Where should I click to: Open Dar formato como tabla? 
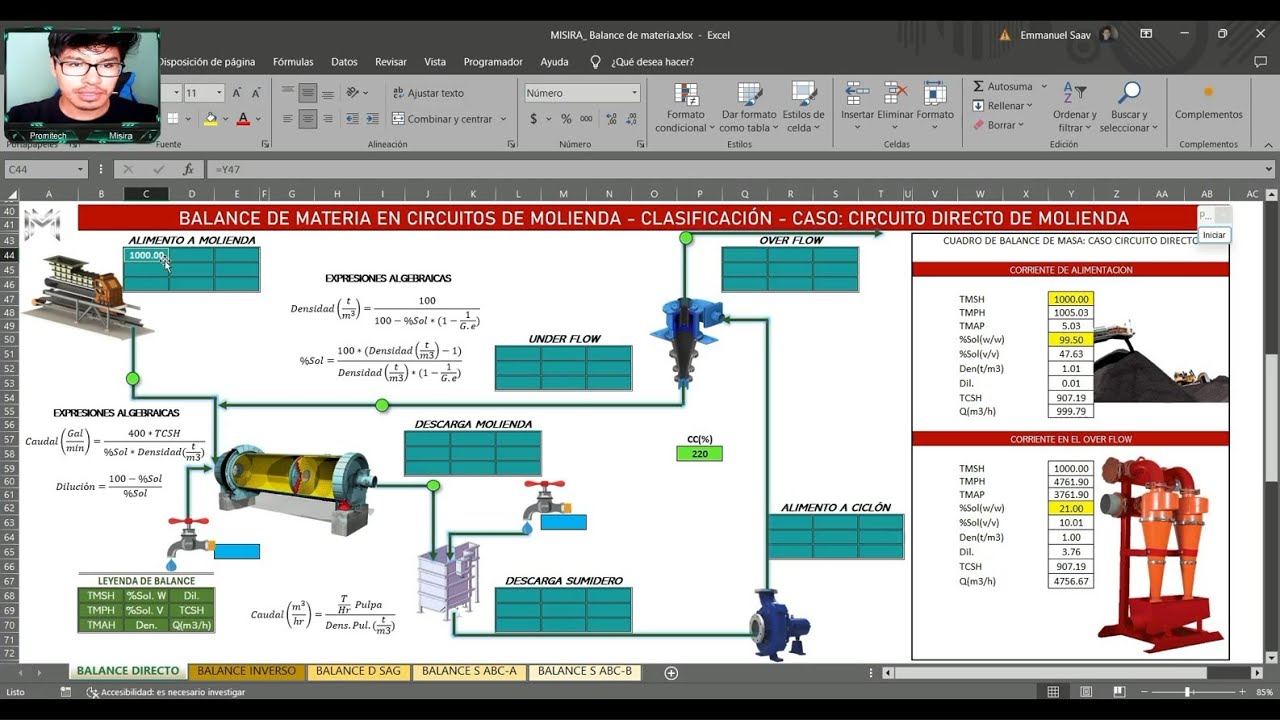748,108
